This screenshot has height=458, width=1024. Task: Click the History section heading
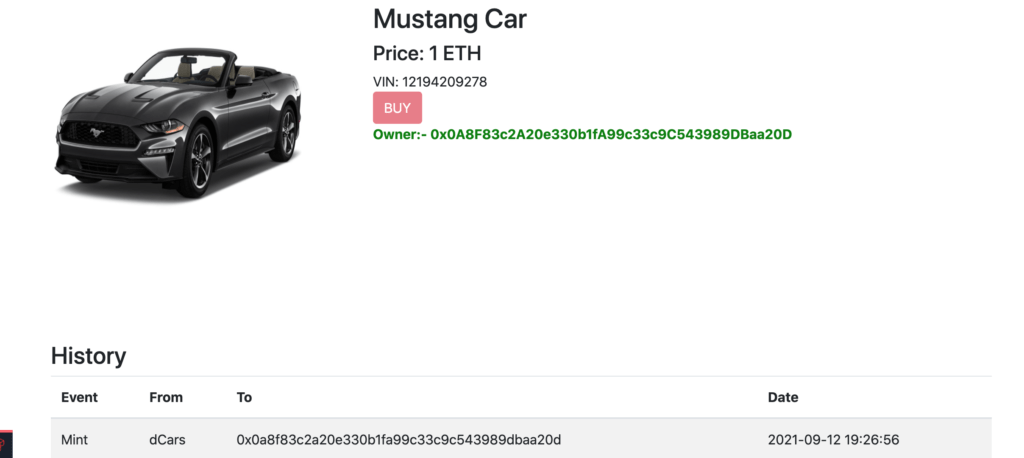coord(88,356)
